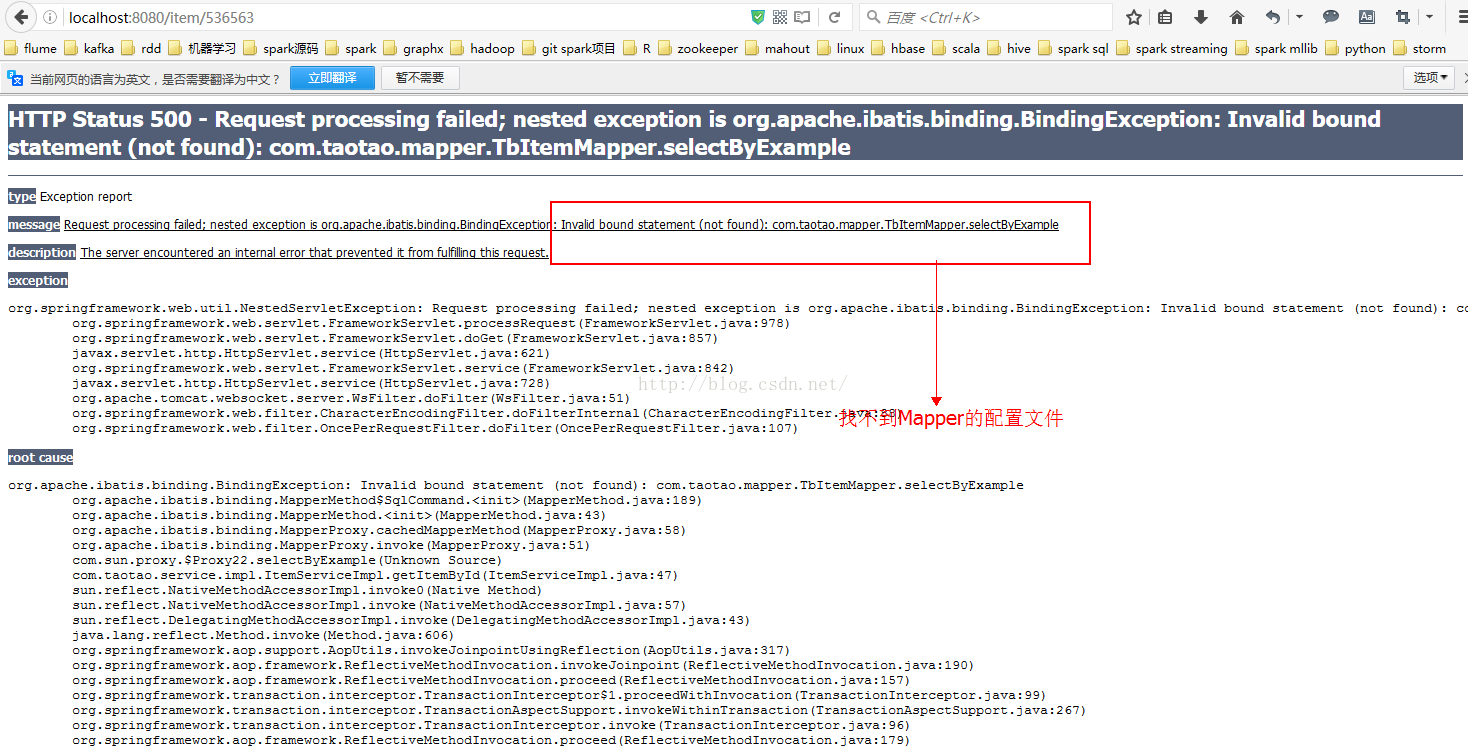The image size is (1468, 746).
Task: Click the 'type' label
Action: pos(22,197)
